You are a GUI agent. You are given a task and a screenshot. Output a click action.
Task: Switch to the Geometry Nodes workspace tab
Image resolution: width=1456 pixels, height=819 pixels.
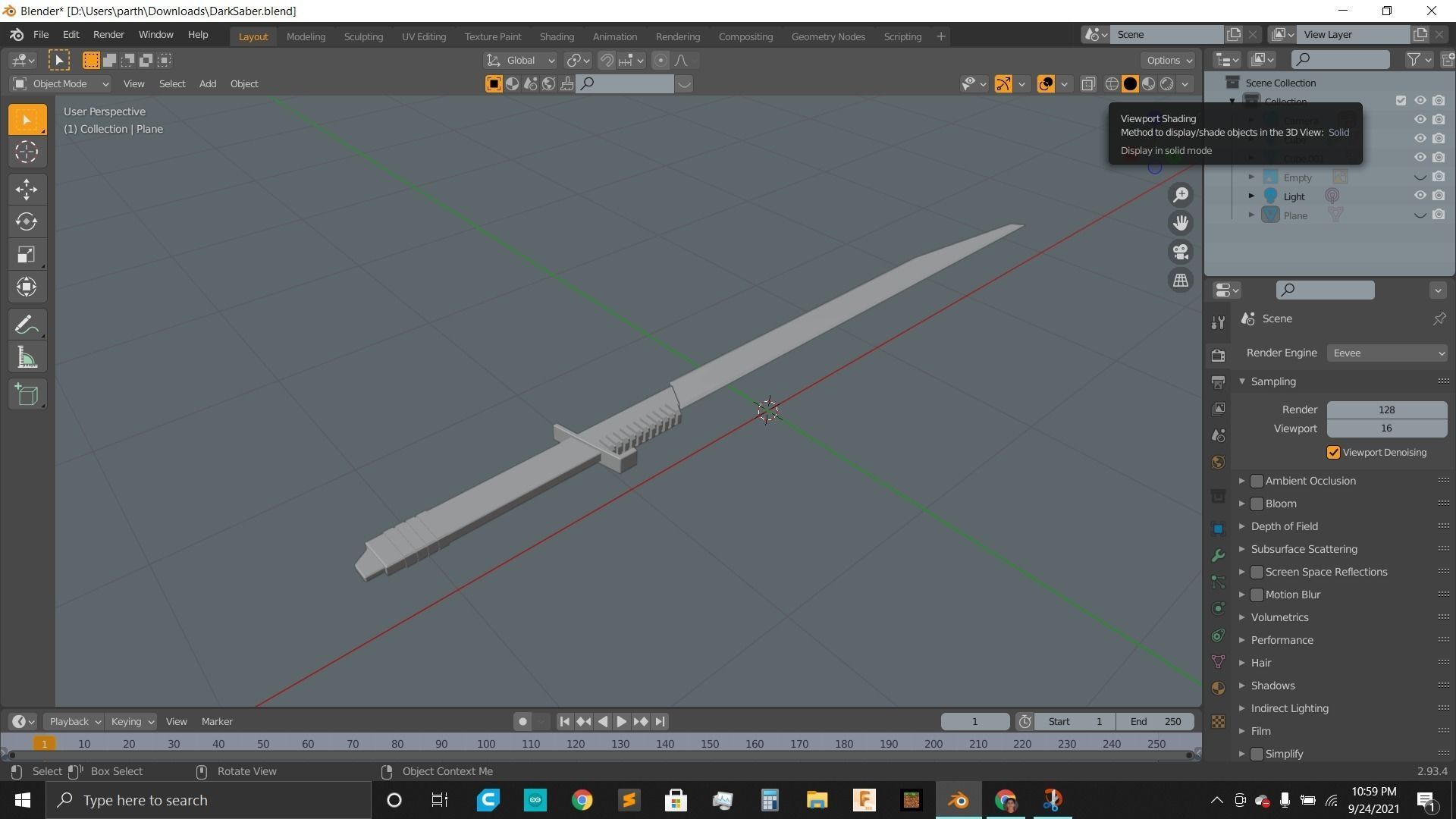point(828,36)
